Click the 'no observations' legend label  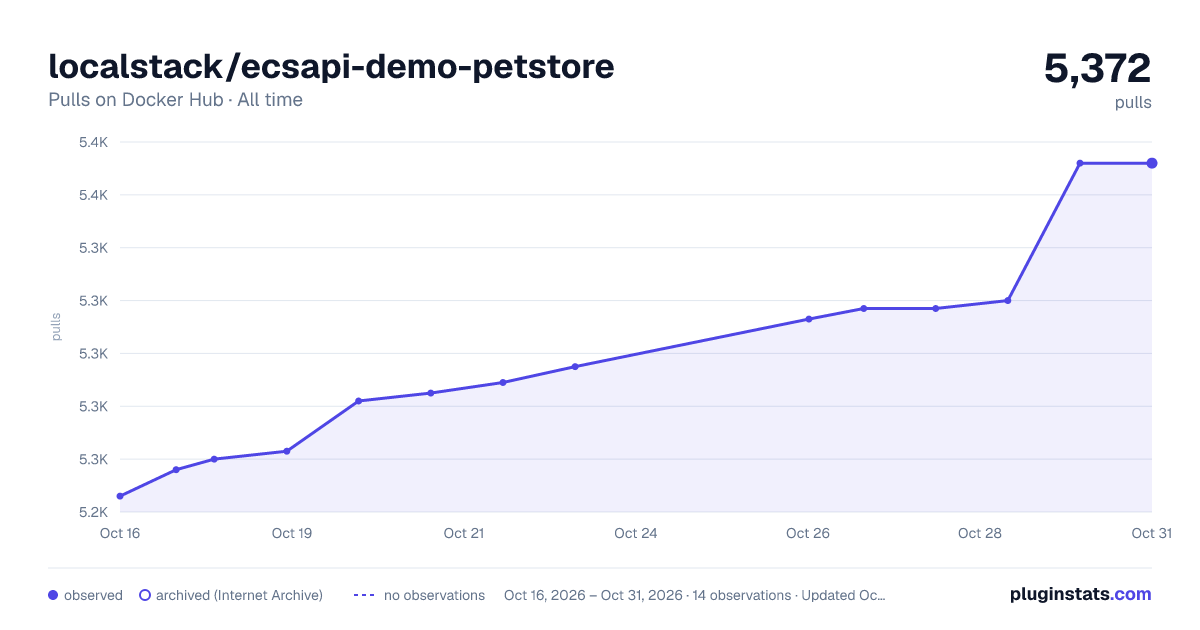(434, 595)
